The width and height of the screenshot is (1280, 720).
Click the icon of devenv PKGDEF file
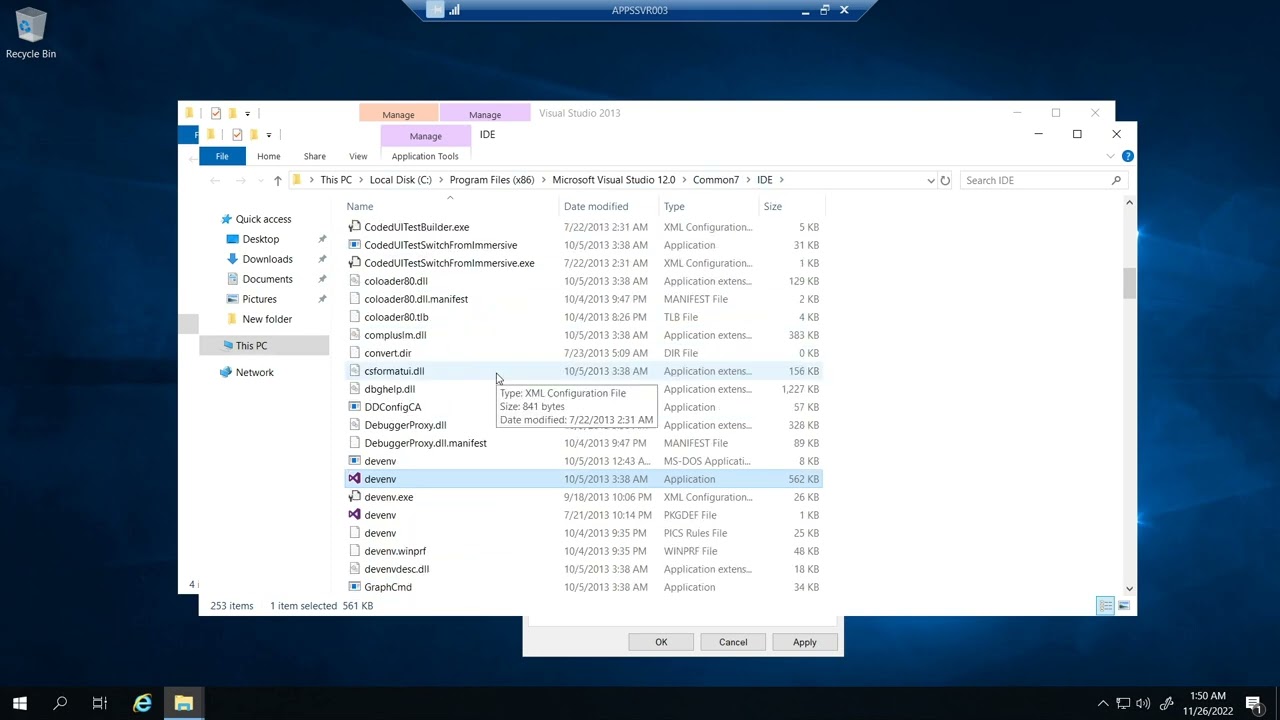coord(354,515)
